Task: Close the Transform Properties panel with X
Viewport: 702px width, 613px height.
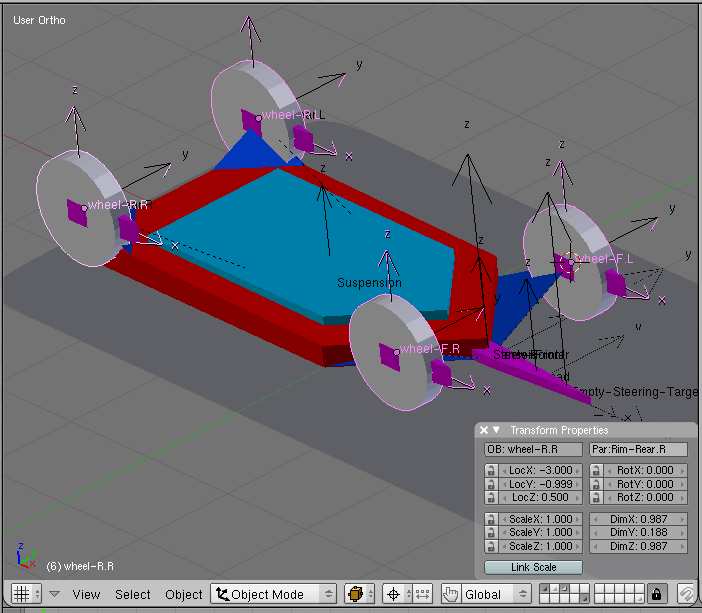Action: pos(484,430)
